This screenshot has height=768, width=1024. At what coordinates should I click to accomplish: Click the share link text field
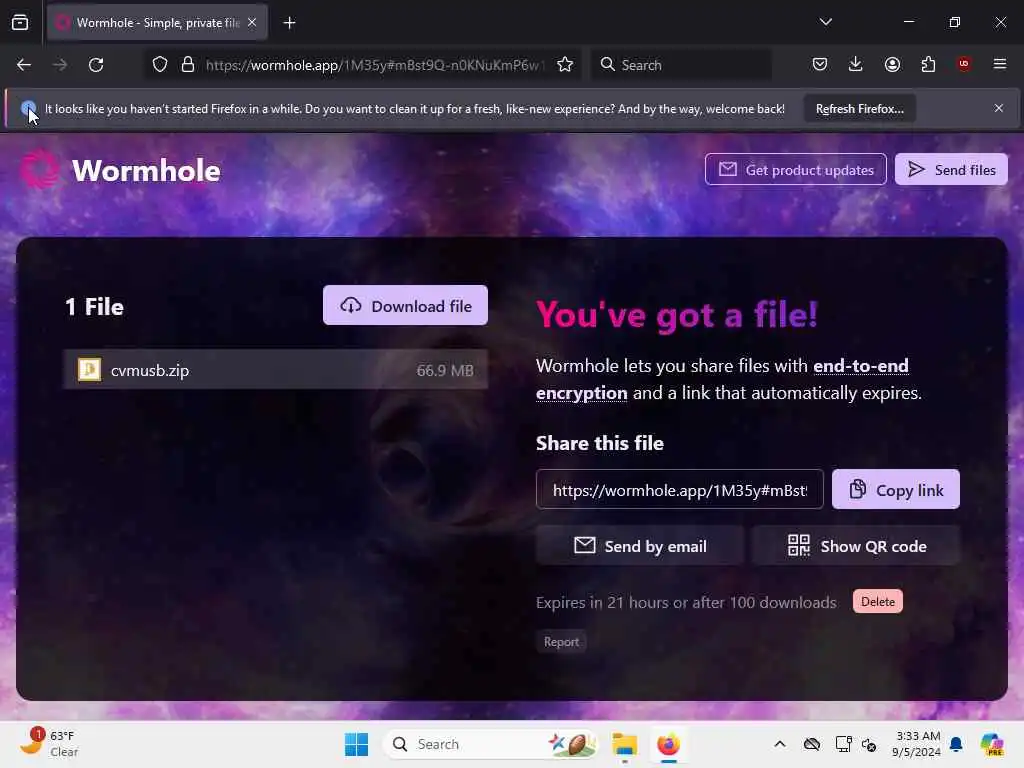point(679,490)
